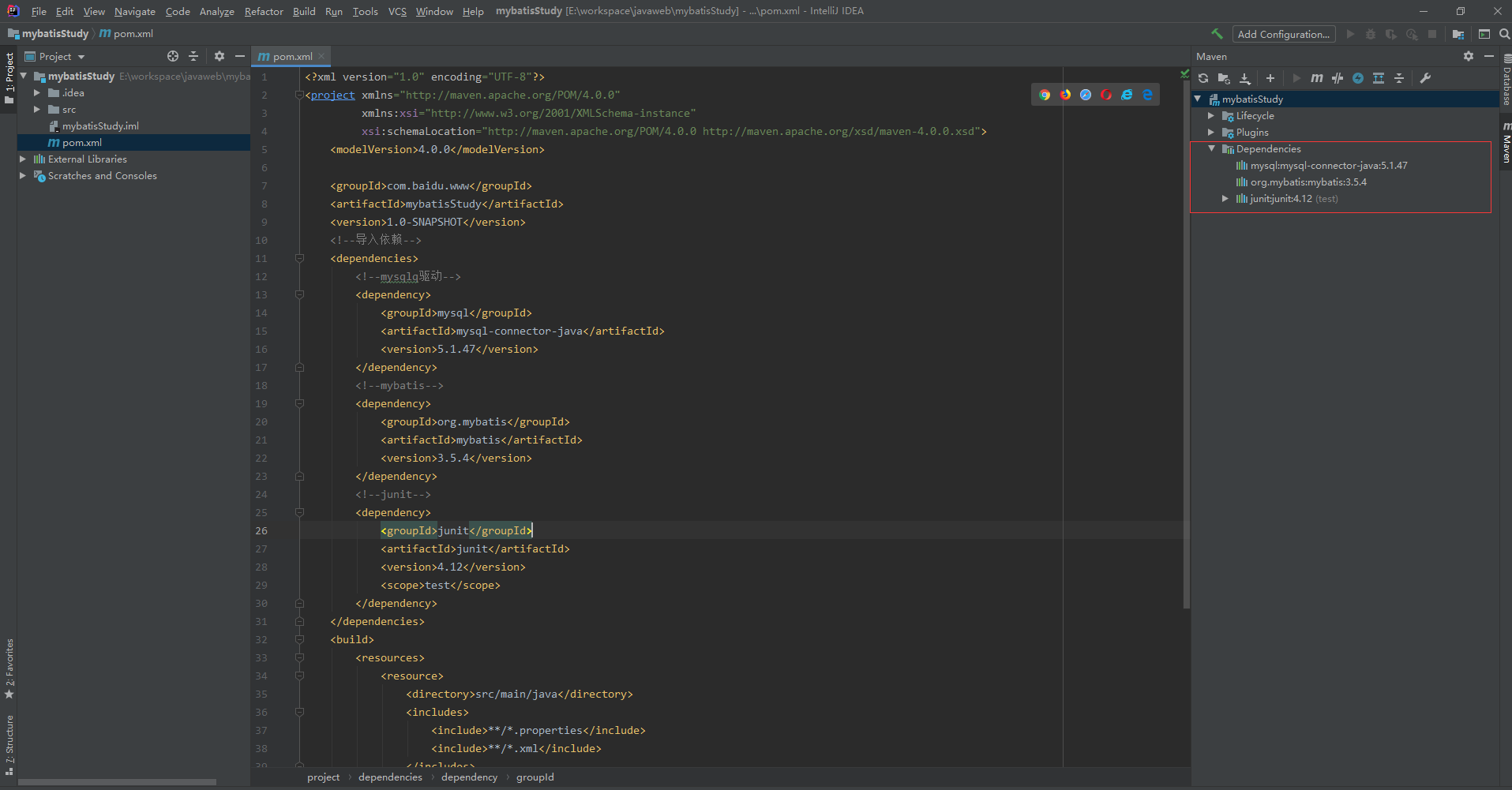Expand External Libraries node
Screen dimensions: 1512x790
pos(23,159)
